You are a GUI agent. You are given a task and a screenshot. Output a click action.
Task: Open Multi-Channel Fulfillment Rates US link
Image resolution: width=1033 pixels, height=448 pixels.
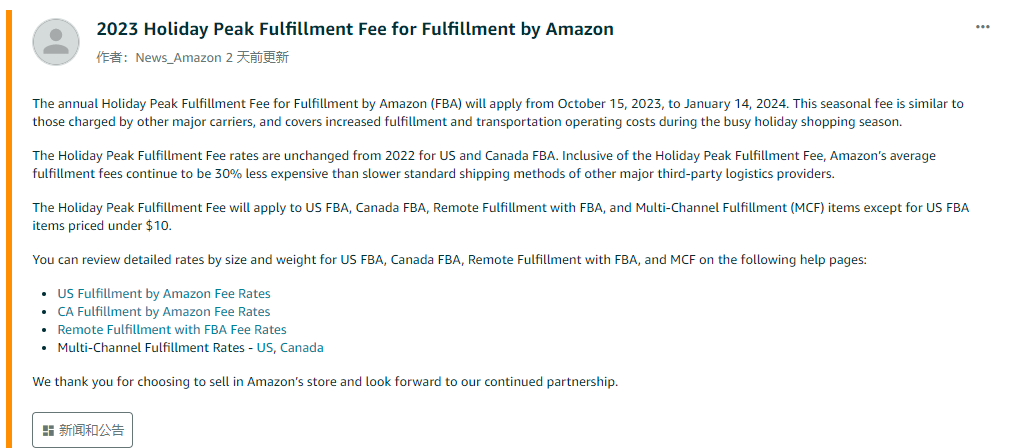pos(265,347)
